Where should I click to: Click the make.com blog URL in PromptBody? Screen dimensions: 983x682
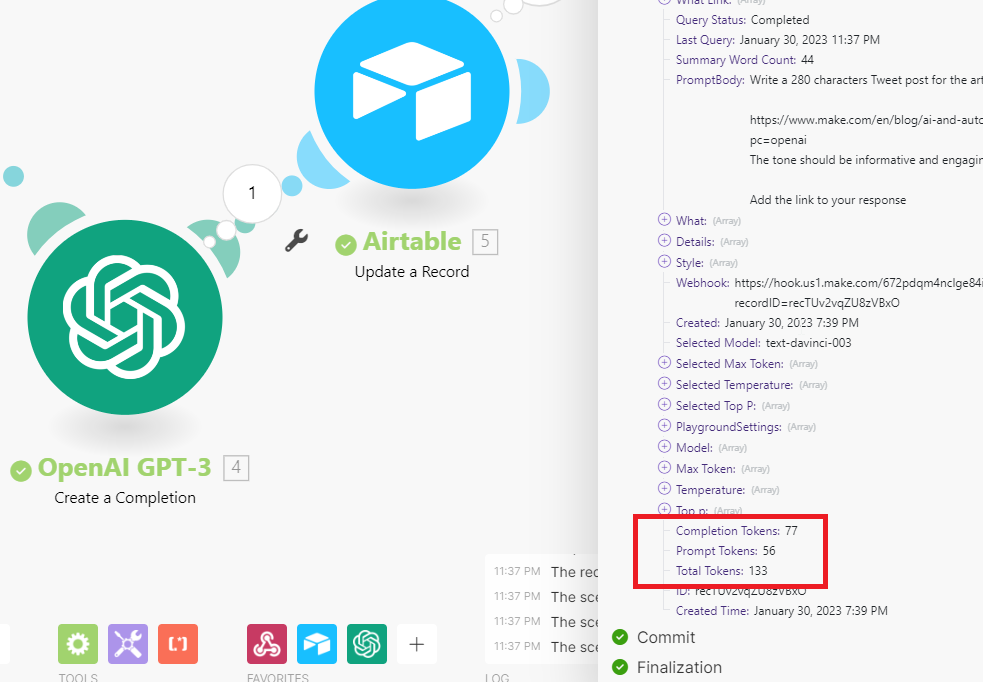[866, 120]
